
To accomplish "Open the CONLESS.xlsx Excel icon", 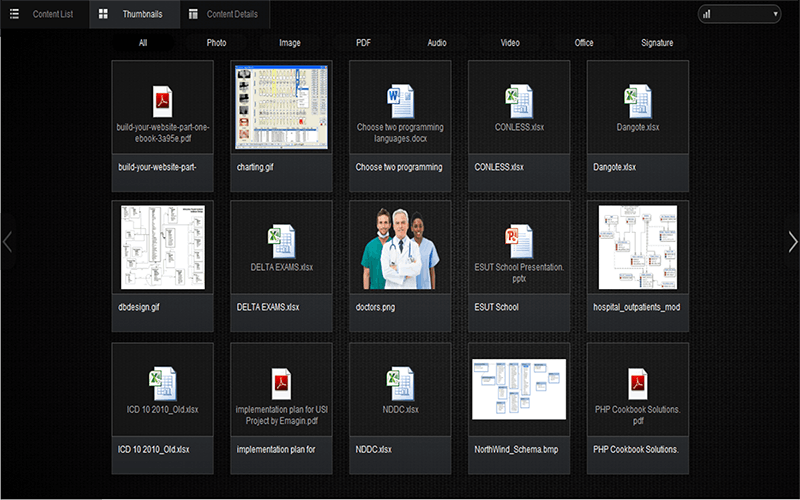I will click(518, 100).
